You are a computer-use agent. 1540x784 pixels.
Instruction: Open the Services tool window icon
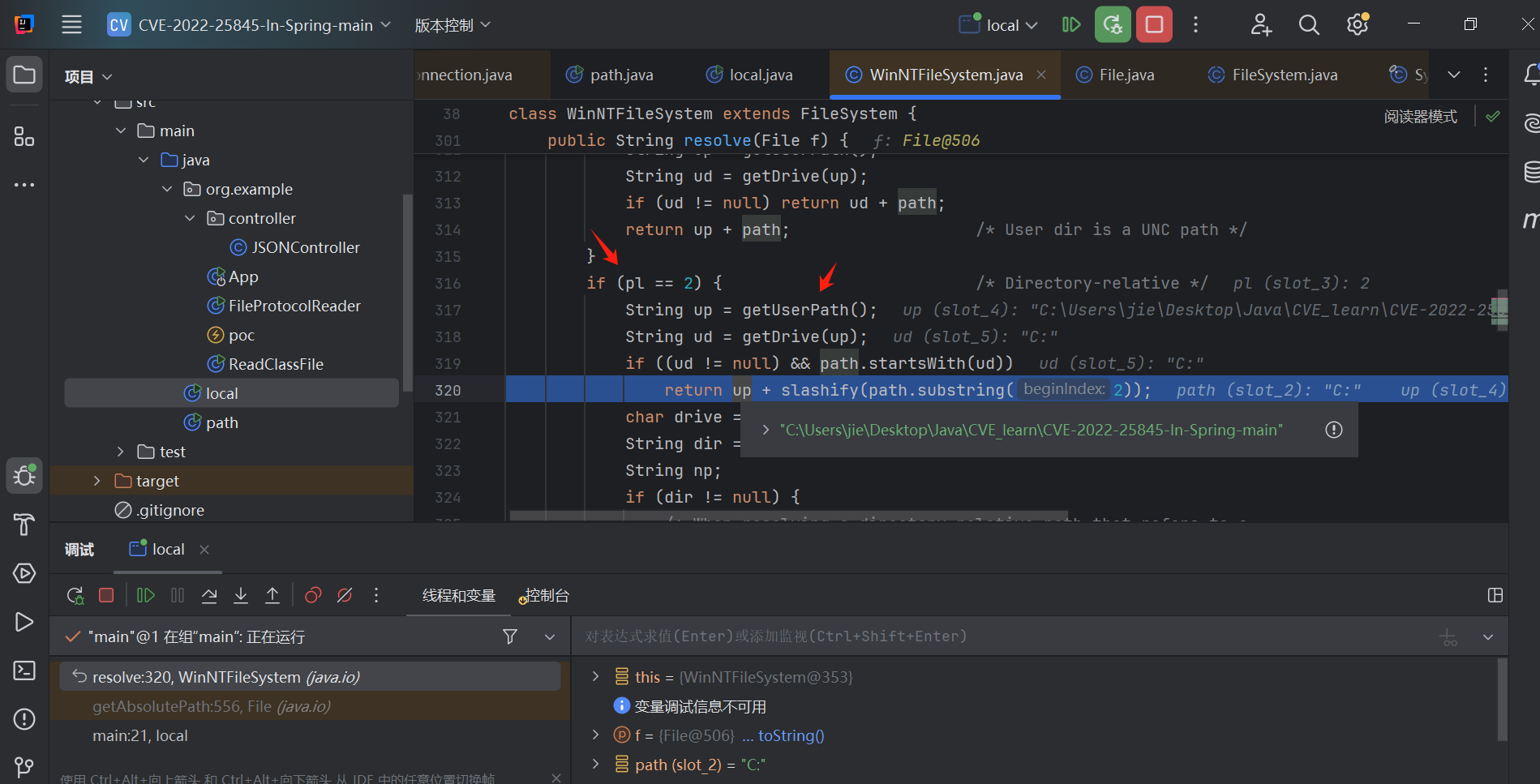coord(24,573)
